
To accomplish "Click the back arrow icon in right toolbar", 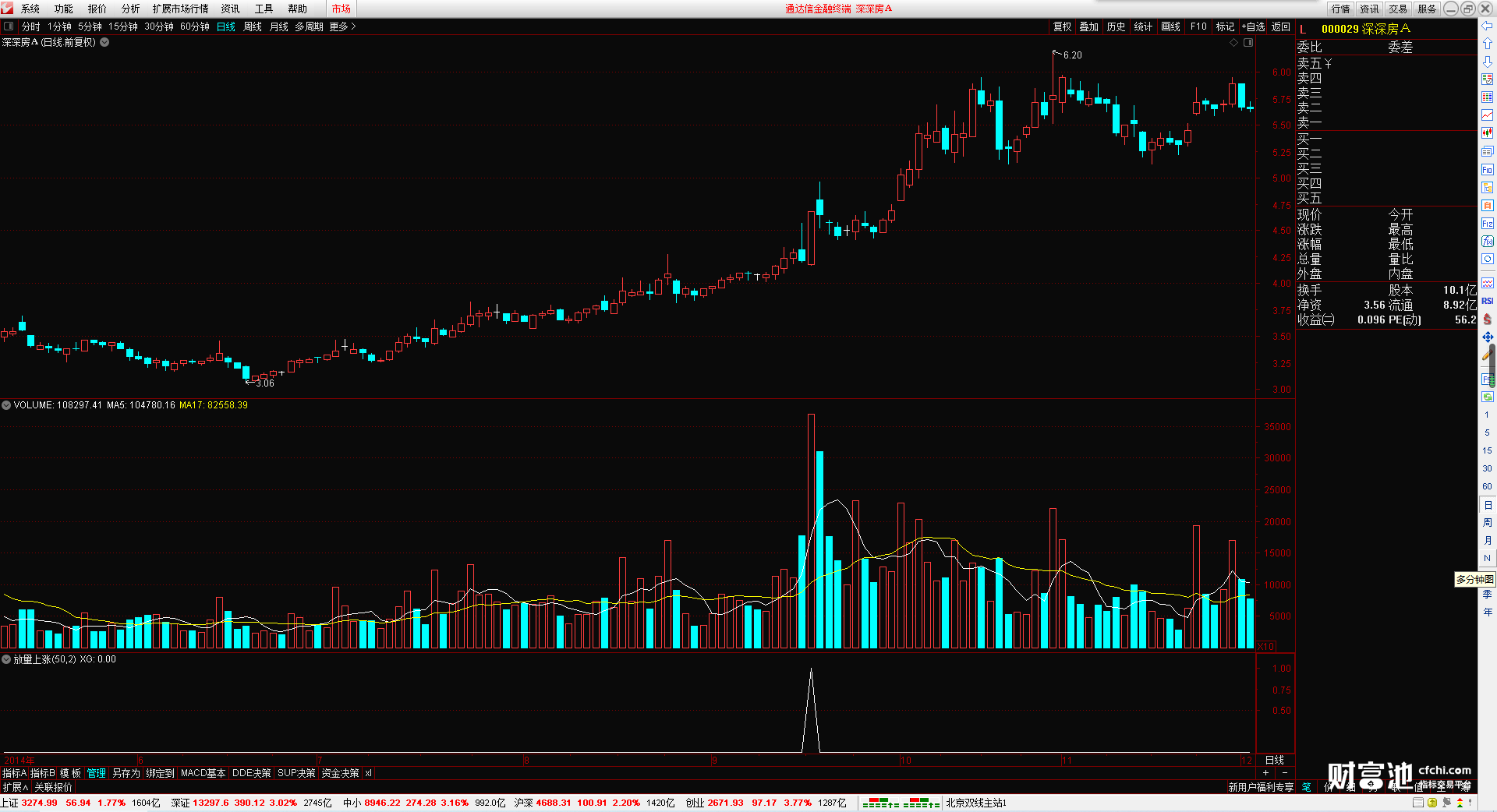I will click(x=1487, y=26).
